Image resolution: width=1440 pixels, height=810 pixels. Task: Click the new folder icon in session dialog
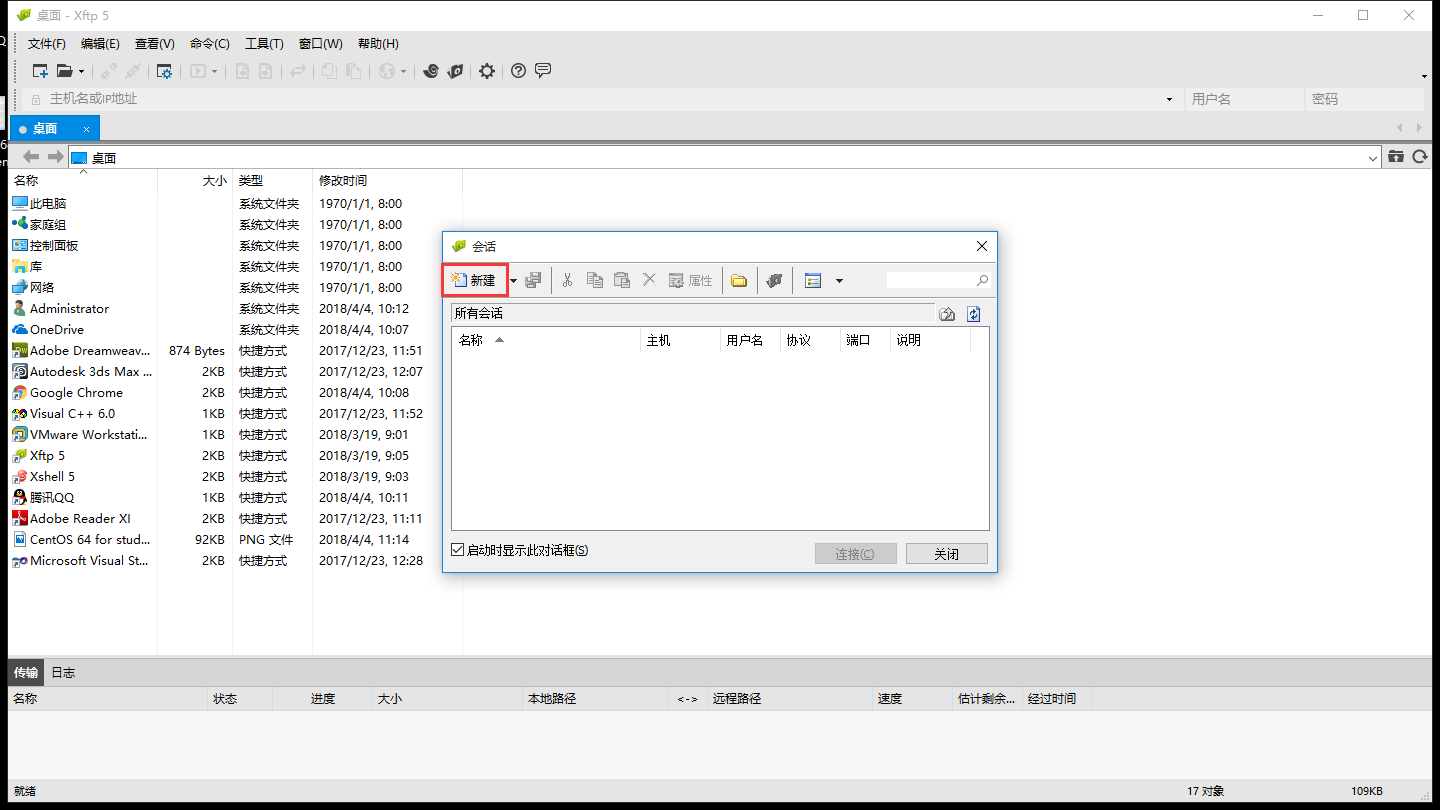[739, 281]
